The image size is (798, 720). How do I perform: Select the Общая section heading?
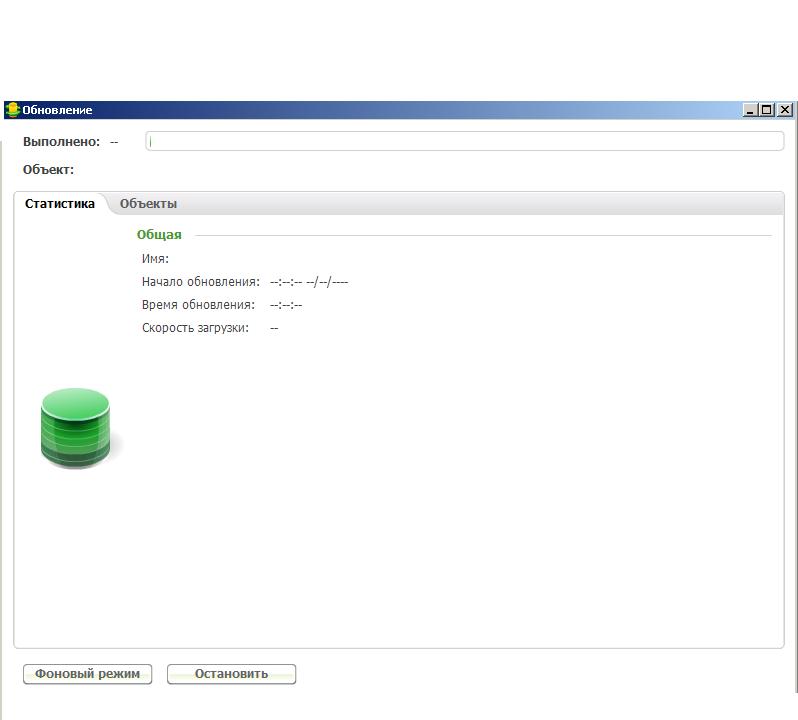coord(159,235)
